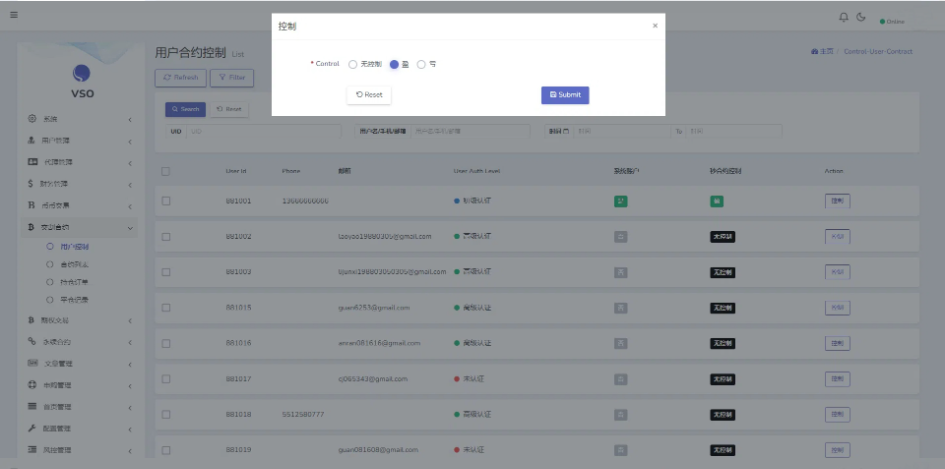Expand the dollar finance menu via its chevron

coord(130,184)
